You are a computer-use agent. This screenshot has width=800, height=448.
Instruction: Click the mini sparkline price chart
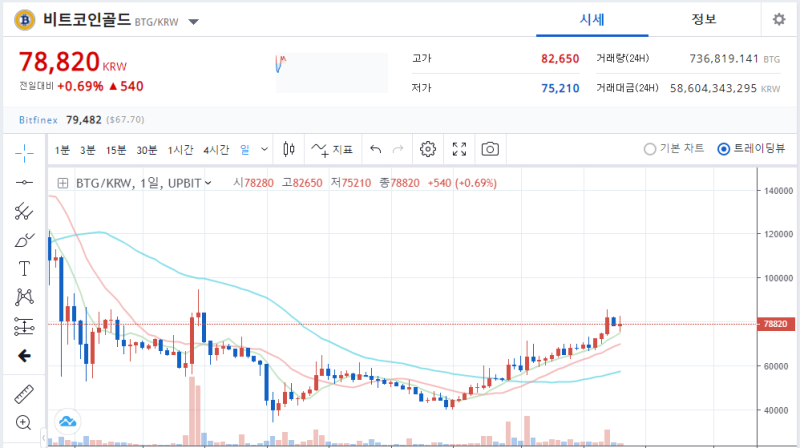[x=332, y=73]
